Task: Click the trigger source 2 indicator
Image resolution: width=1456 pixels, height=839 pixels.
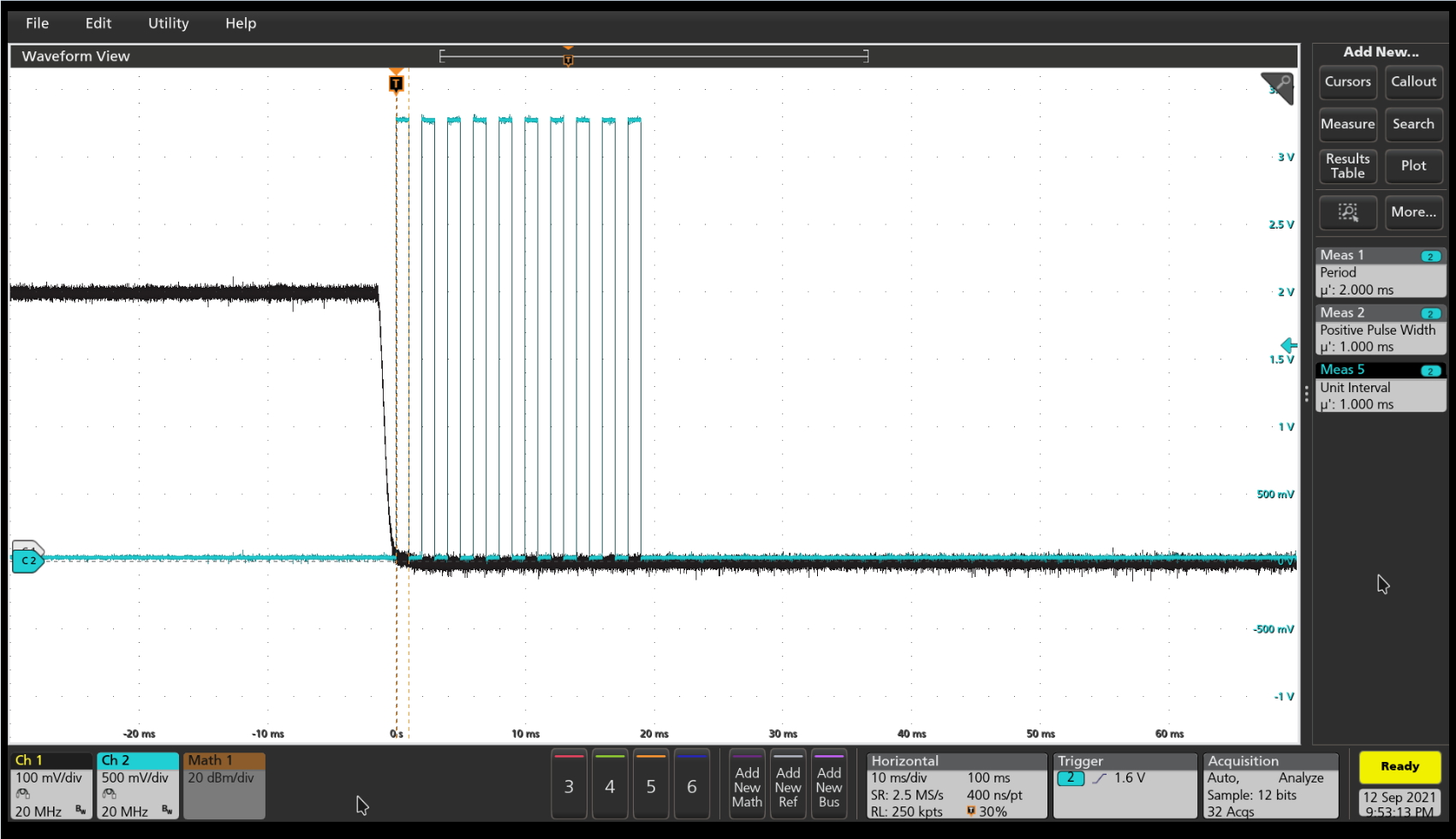Action: point(1071,778)
